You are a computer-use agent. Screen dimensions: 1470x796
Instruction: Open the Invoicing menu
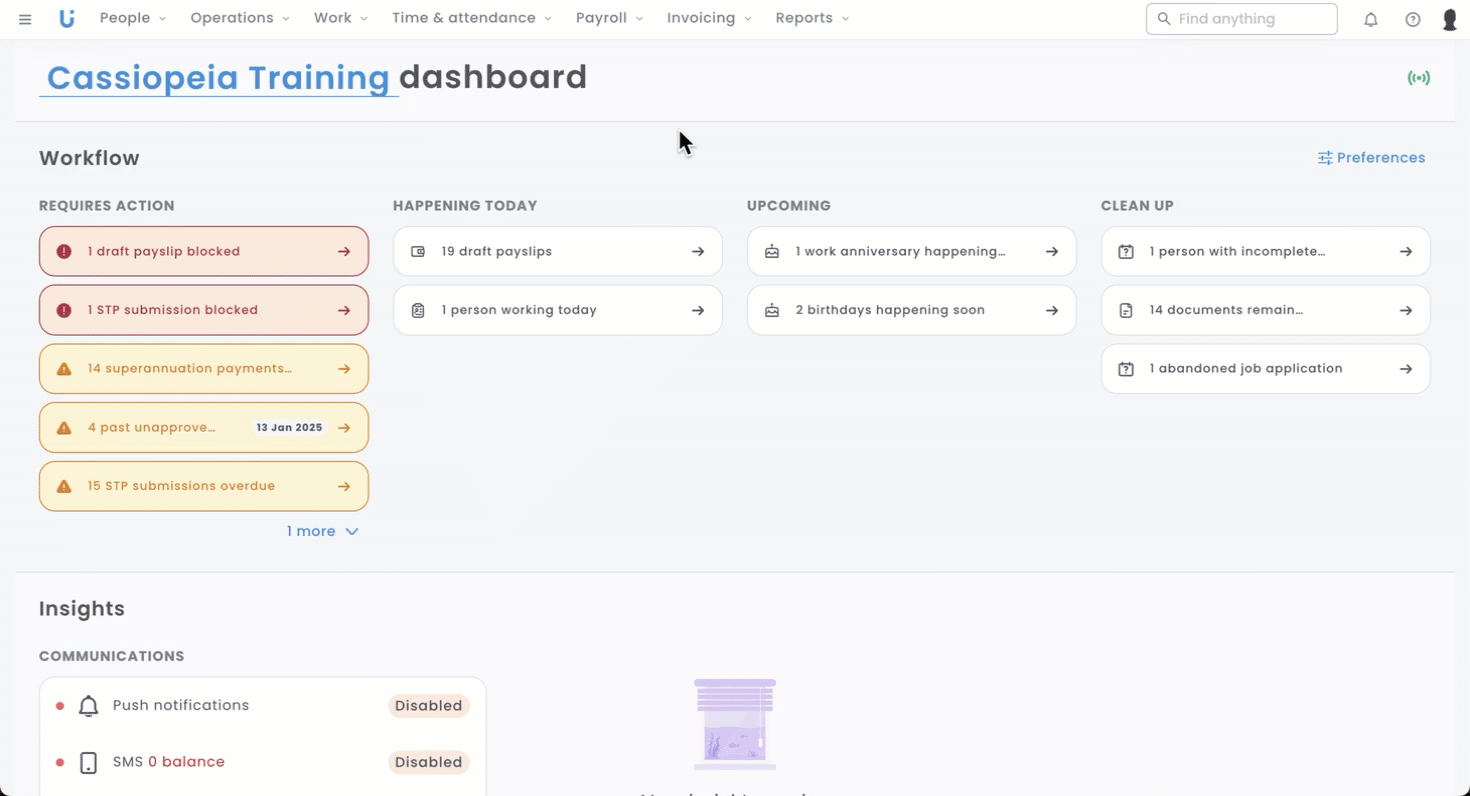(709, 19)
